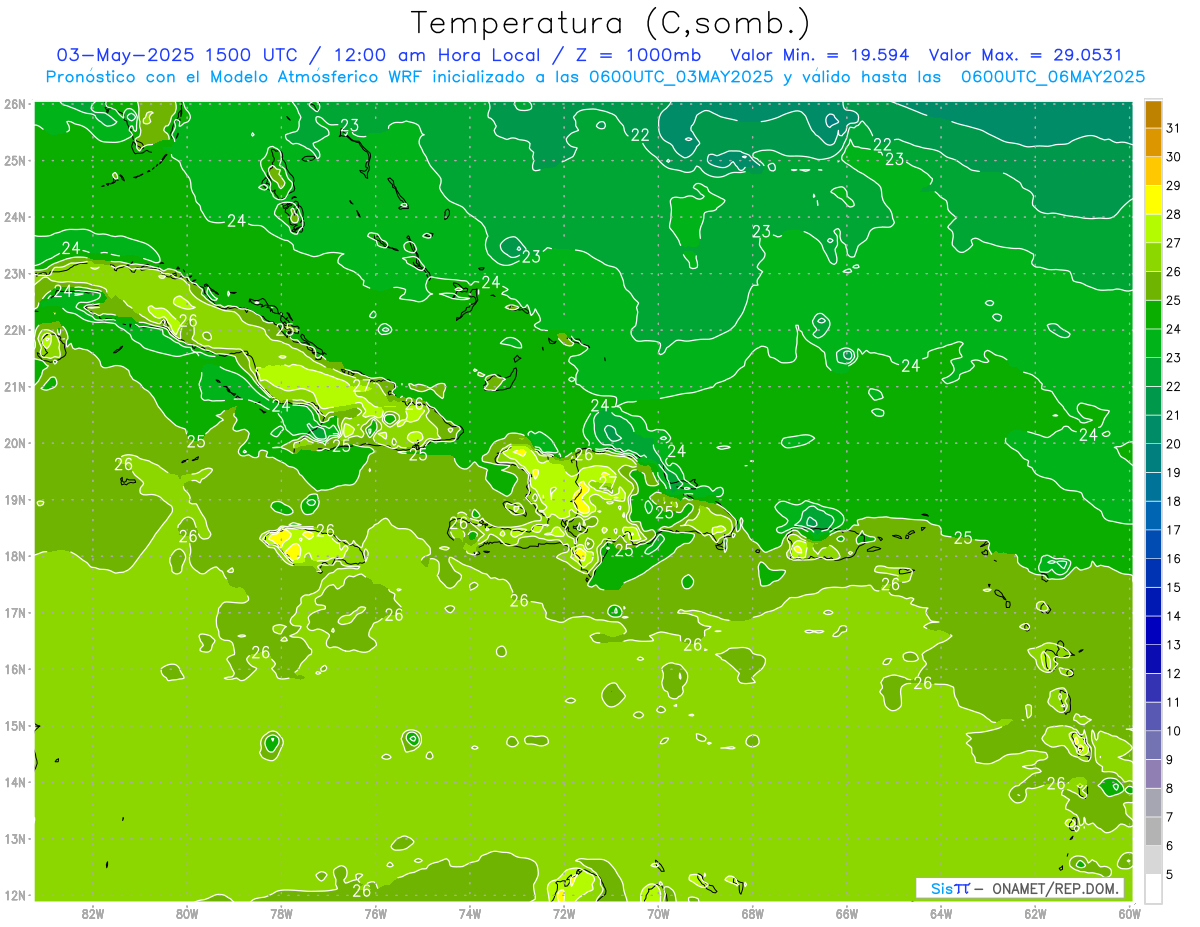Click the "18N" latitude axis label
The height and width of the screenshot is (927, 1200).
point(14,556)
